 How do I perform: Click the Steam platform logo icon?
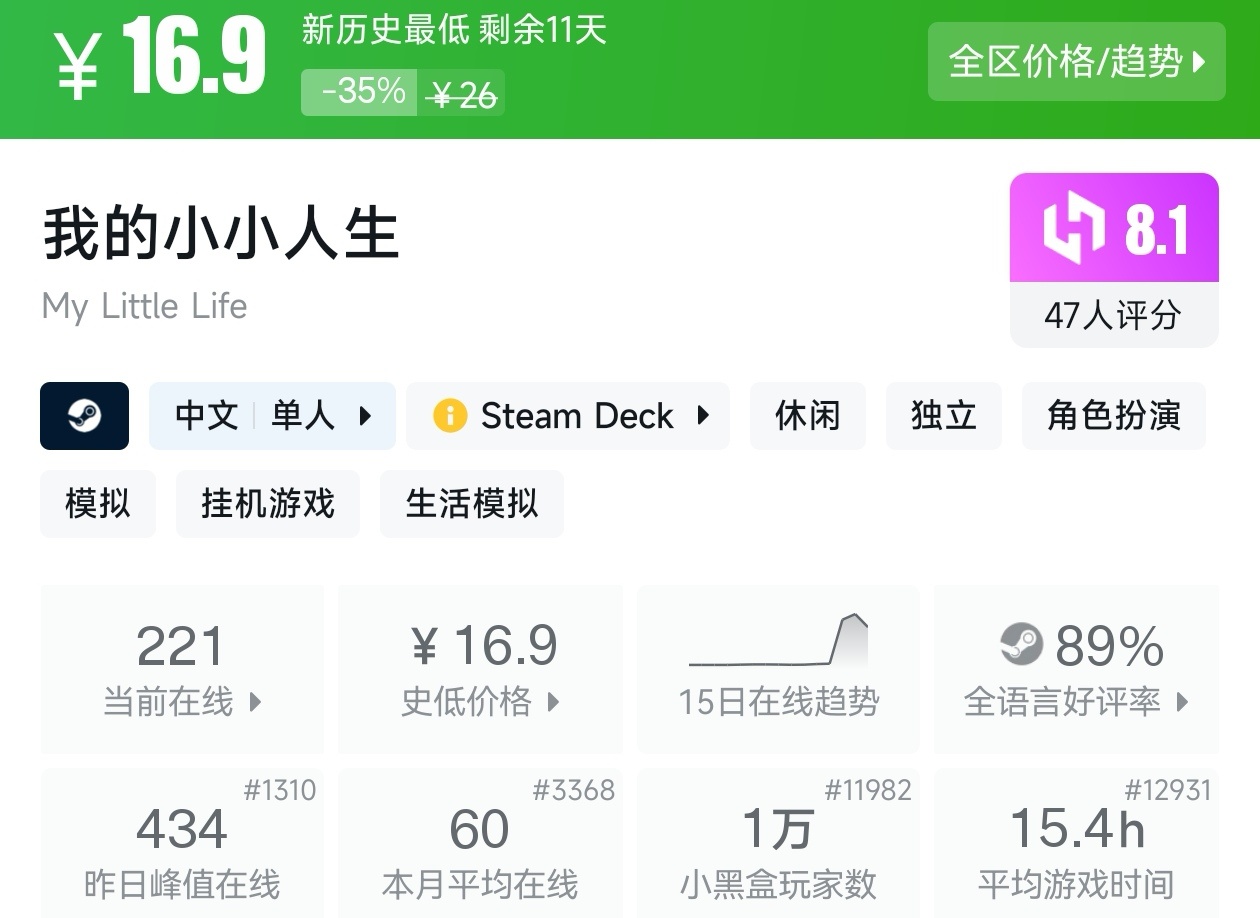(x=84, y=416)
